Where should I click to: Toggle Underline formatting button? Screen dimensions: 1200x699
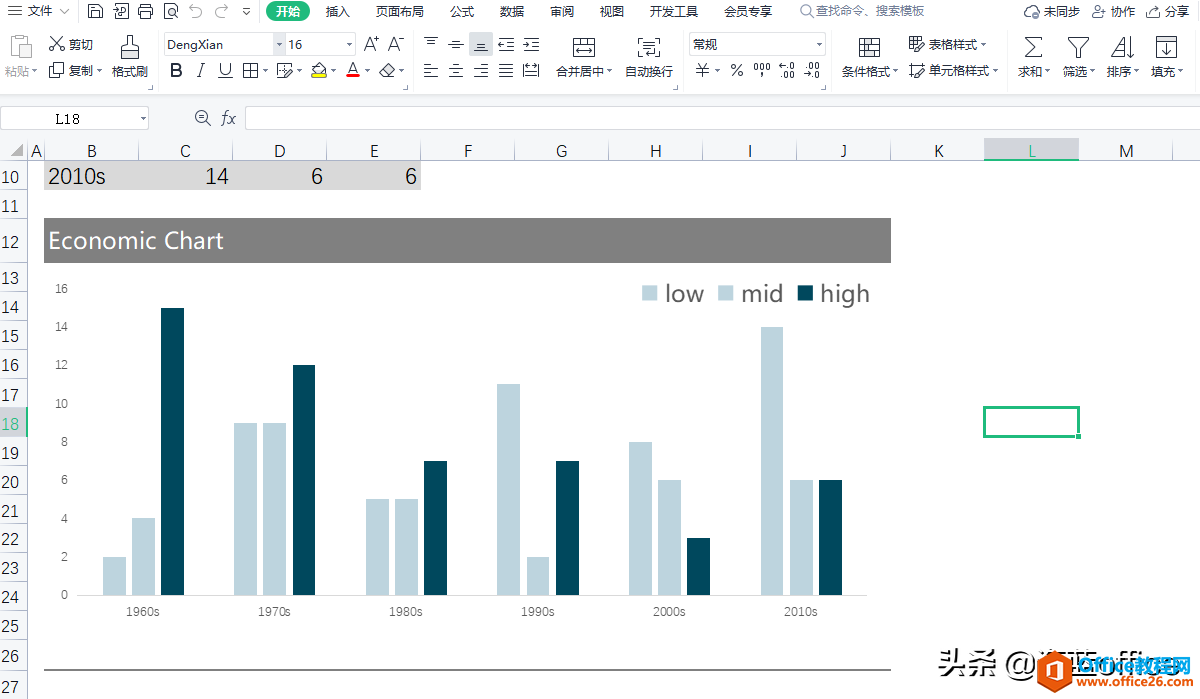[x=225, y=70]
